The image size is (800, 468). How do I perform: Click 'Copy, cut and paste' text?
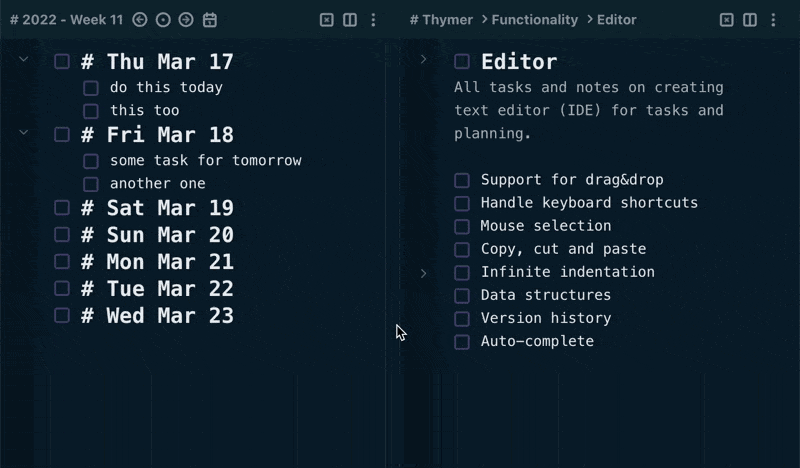click(563, 249)
